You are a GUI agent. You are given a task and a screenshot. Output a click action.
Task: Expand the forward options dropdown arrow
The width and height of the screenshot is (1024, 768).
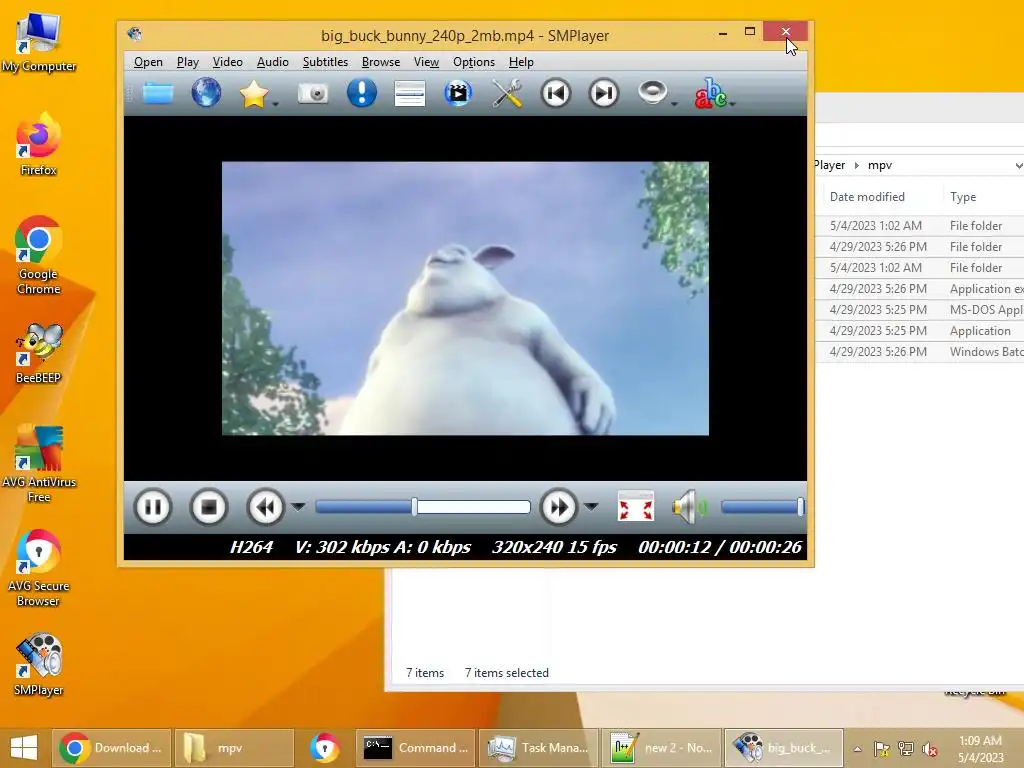click(591, 507)
